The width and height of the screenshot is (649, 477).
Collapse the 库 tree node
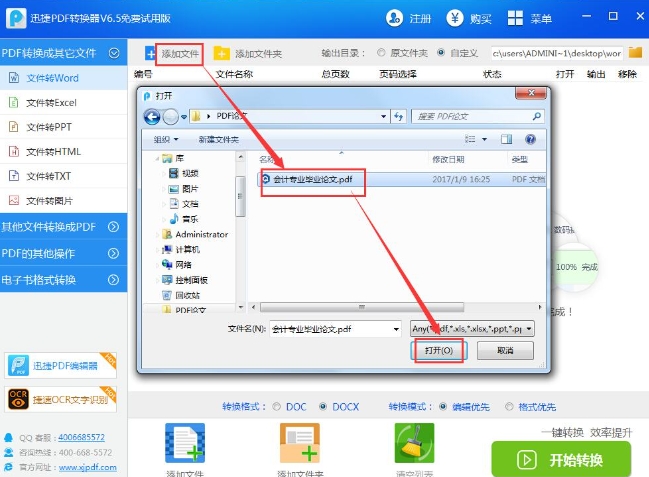157,158
